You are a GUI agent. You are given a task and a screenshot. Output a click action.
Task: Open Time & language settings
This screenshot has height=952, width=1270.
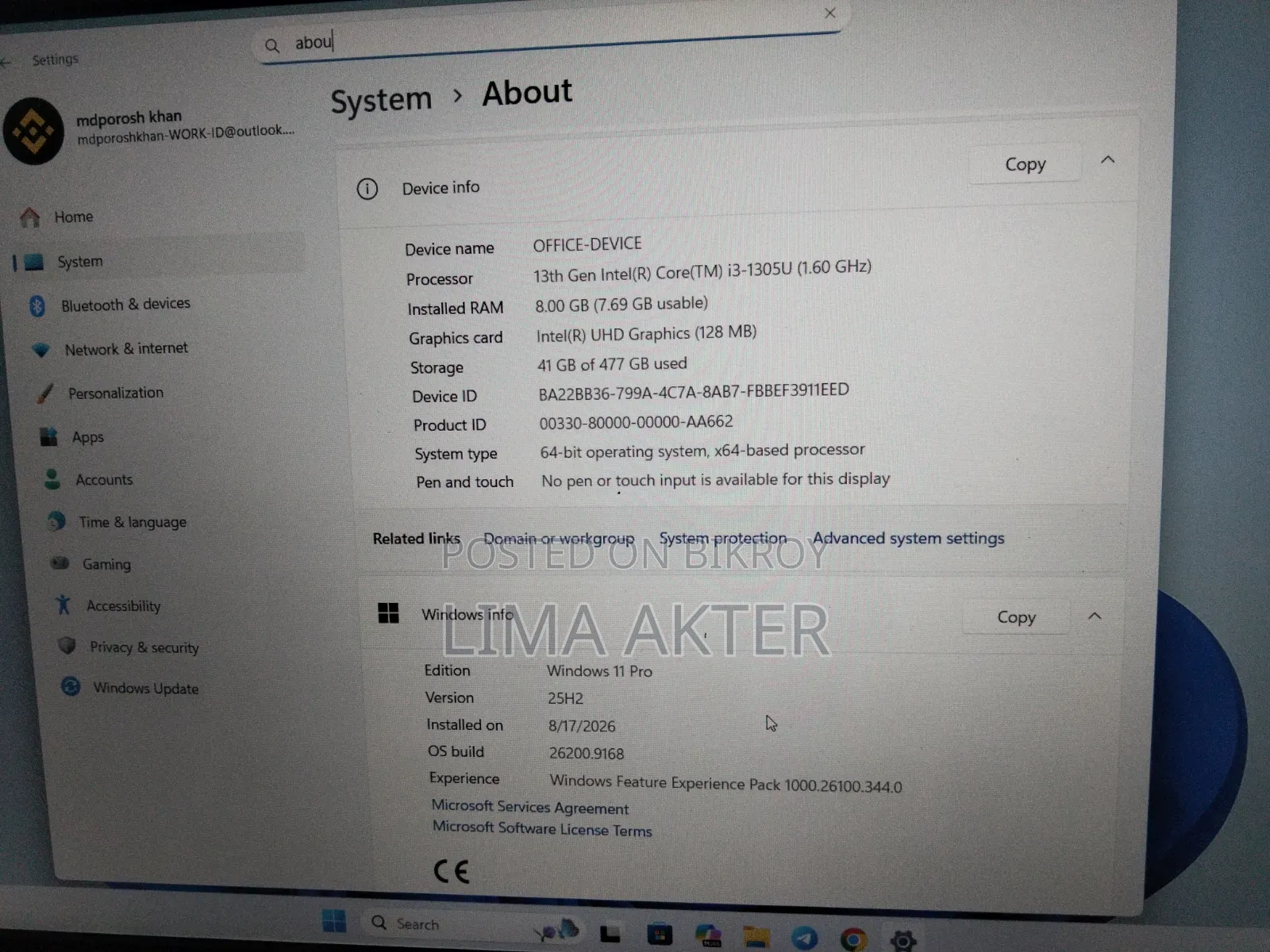pos(117,521)
